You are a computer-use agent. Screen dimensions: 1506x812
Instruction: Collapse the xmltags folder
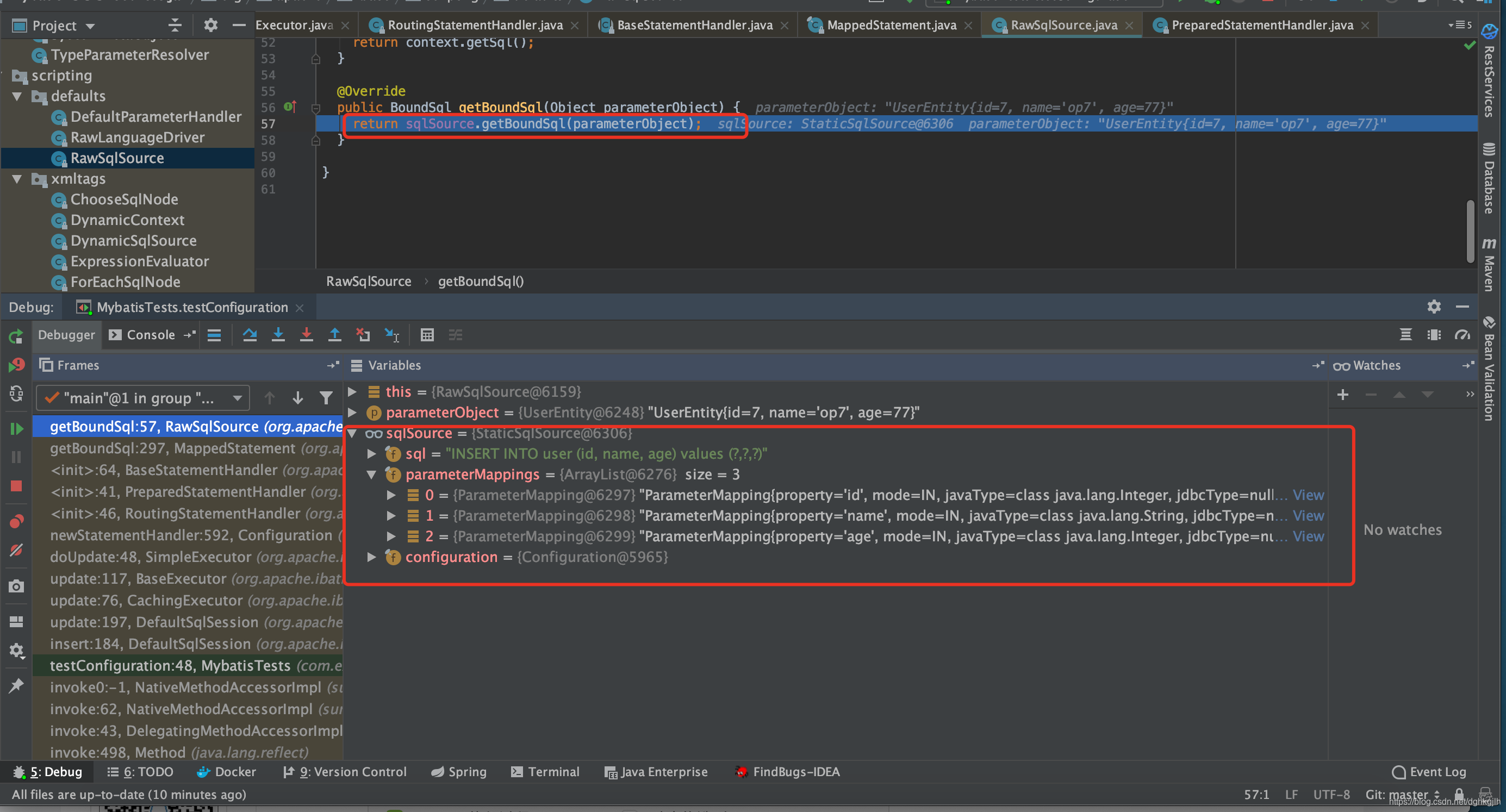[x=17, y=179]
